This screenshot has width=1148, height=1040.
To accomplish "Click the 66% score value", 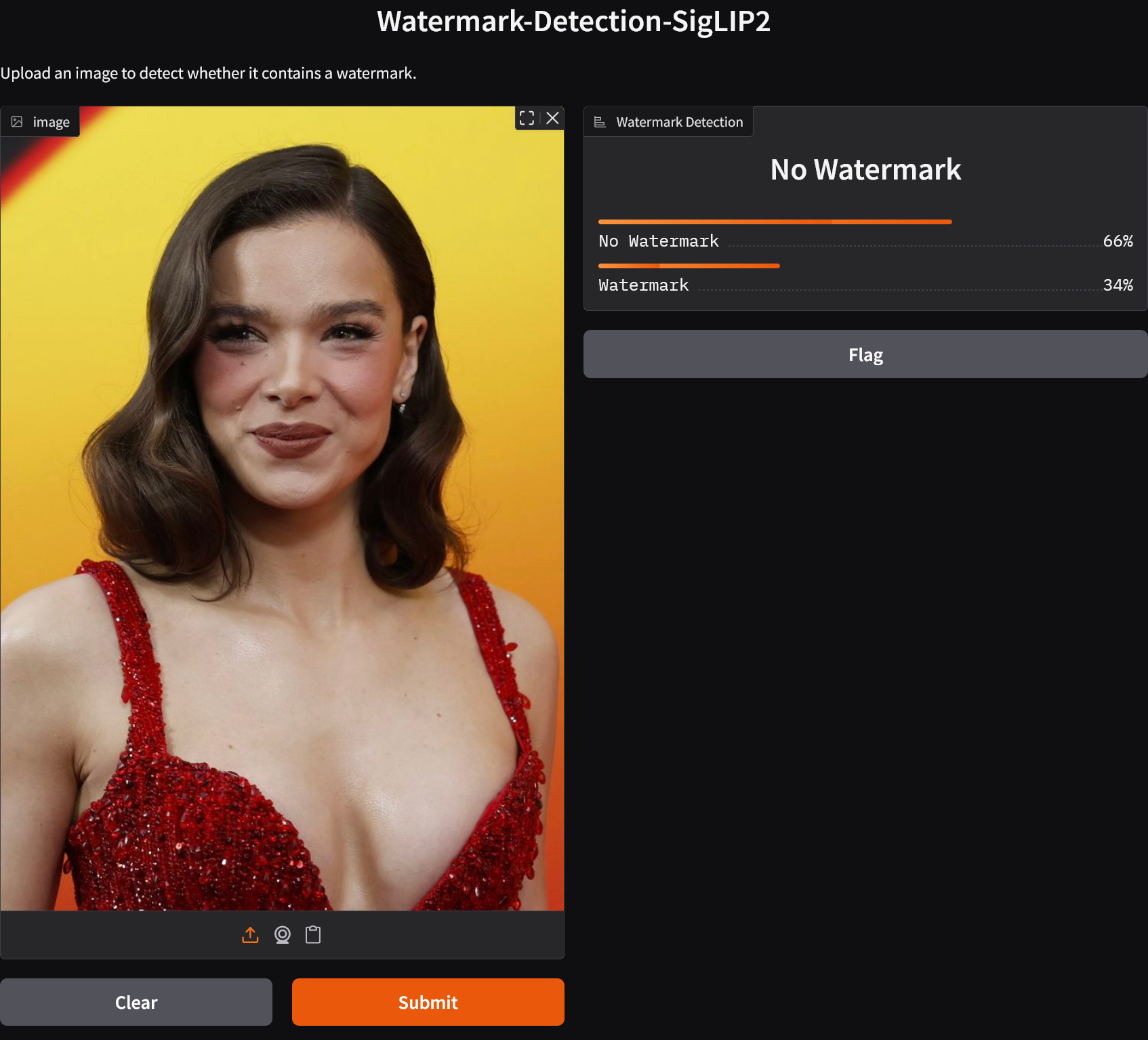I will point(1117,241).
